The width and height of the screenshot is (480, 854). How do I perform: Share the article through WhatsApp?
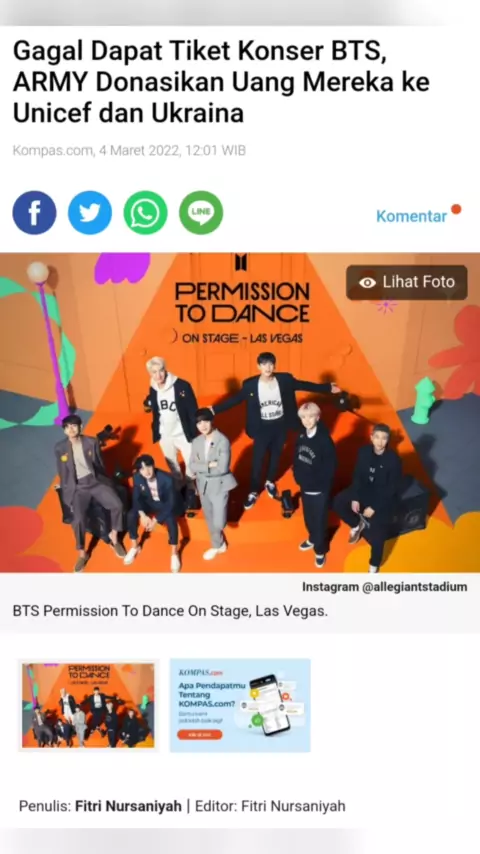[145, 212]
